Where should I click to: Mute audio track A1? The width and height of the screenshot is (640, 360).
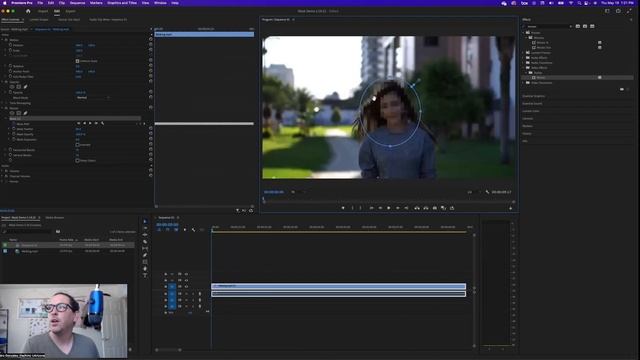(186, 293)
